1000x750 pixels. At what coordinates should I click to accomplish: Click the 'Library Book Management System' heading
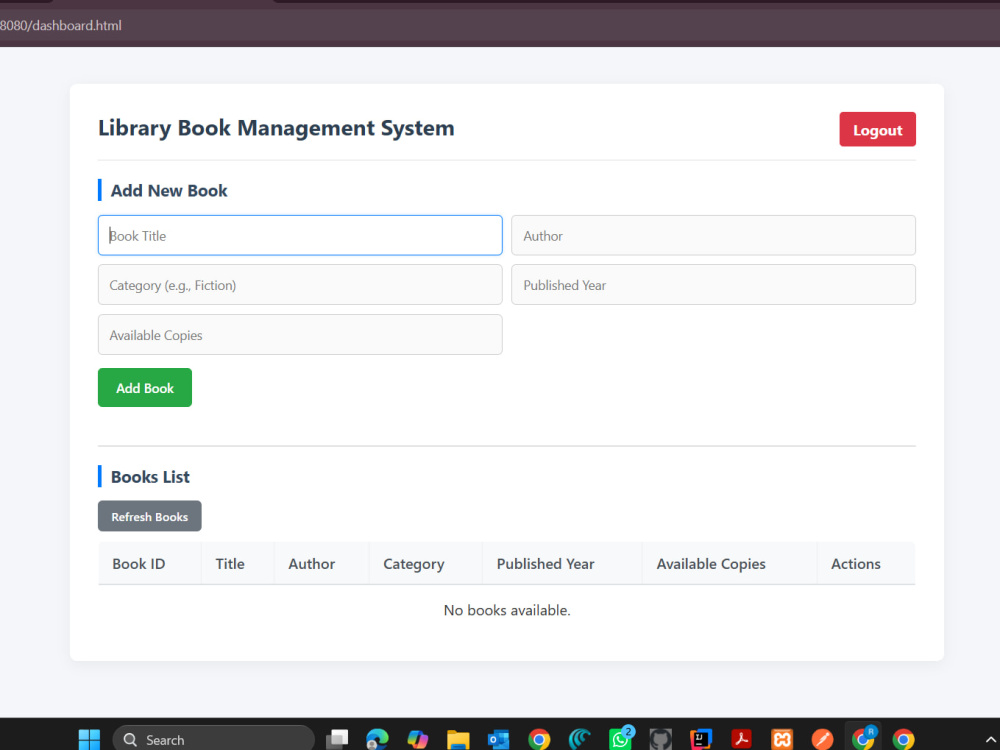point(276,128)
